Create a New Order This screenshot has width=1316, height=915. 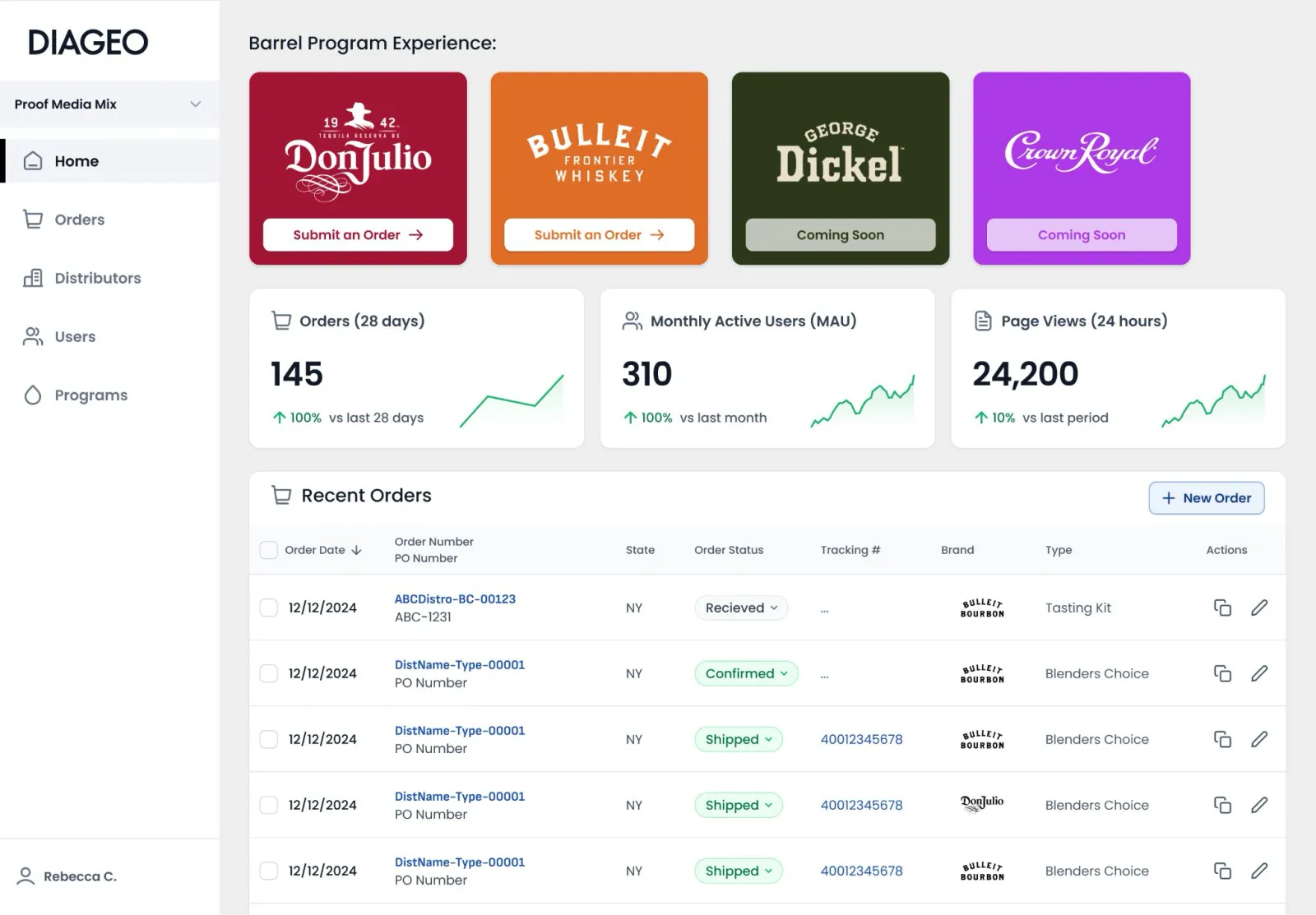pos(1207,498)
